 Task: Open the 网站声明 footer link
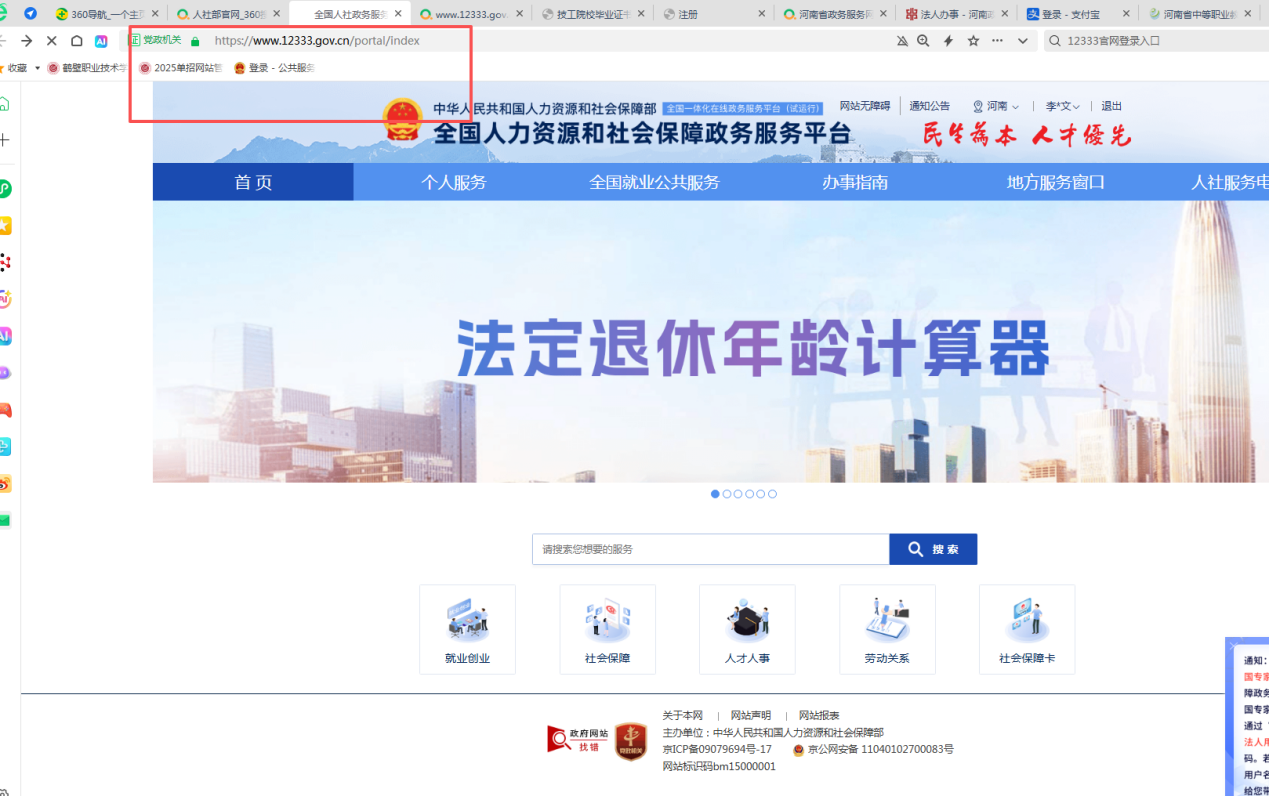pyautogui.click(x=751, y=716)
